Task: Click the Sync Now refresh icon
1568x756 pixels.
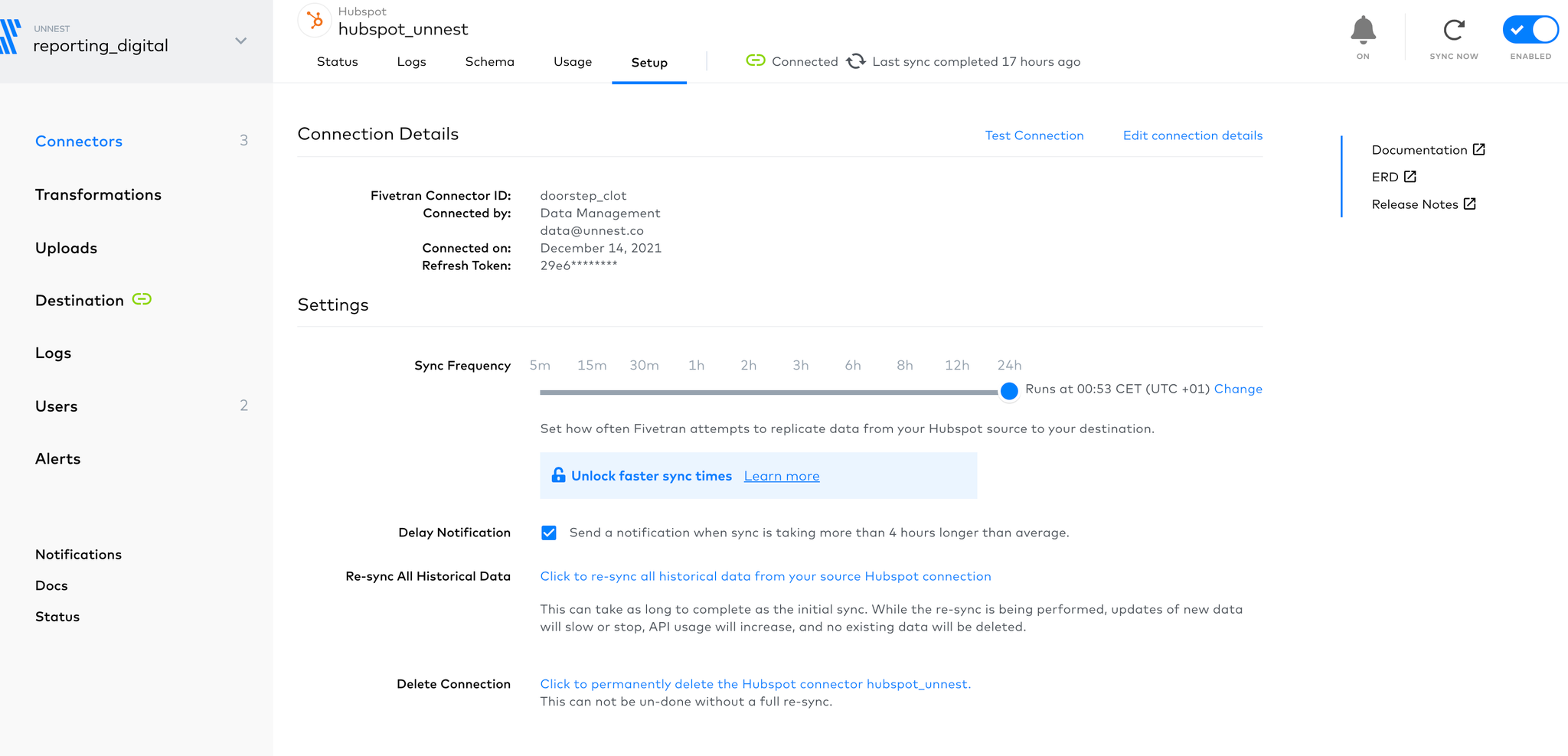Action: (1454, 30)
